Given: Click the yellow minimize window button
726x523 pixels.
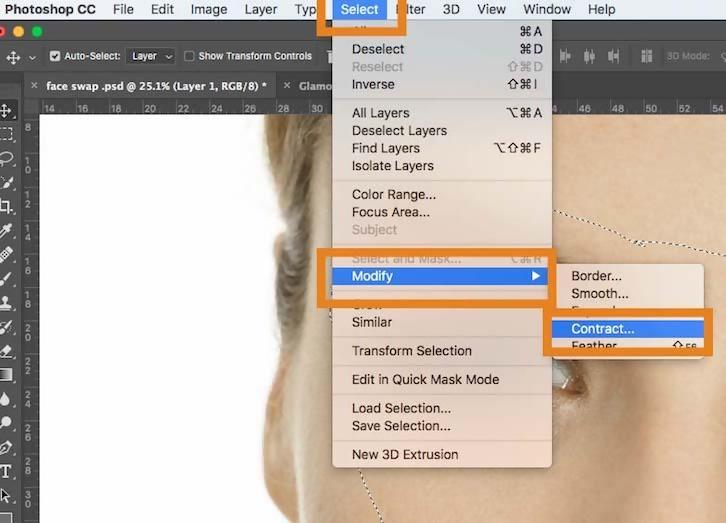Looking at the screenshot, I should pos(19,31).
